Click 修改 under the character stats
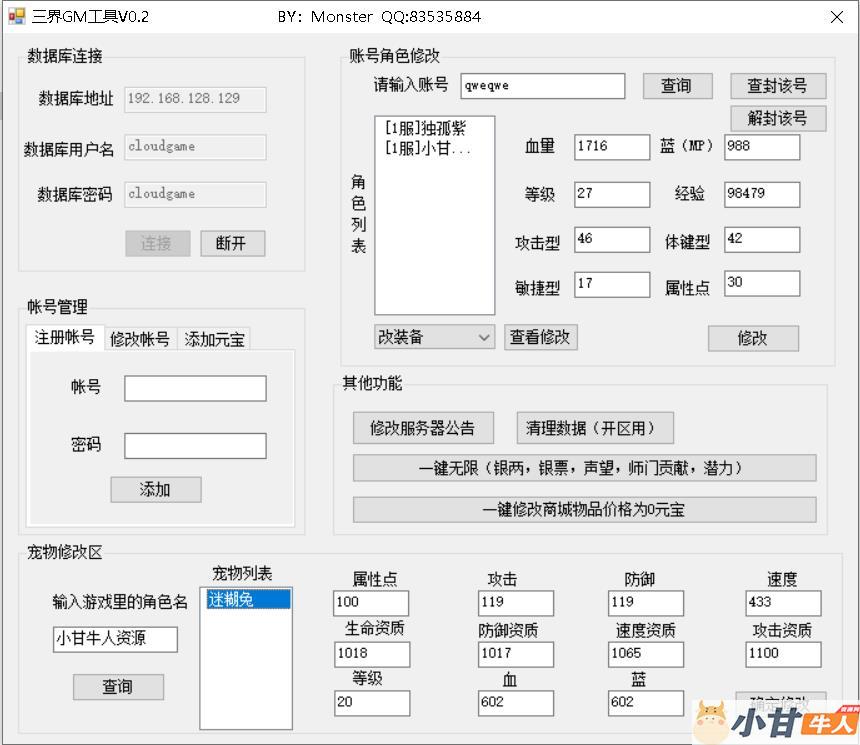Screen dimensions: 860x745 pyautogui.click(x=752, y=338)
